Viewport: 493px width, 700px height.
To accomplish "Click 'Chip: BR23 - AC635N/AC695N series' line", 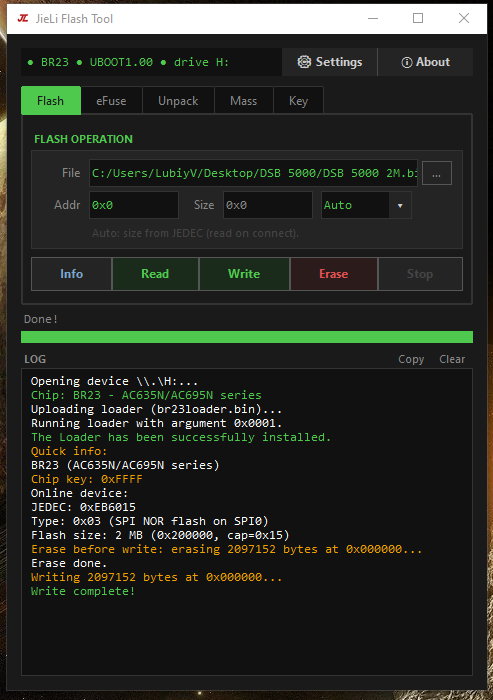I will coord(146,395).
